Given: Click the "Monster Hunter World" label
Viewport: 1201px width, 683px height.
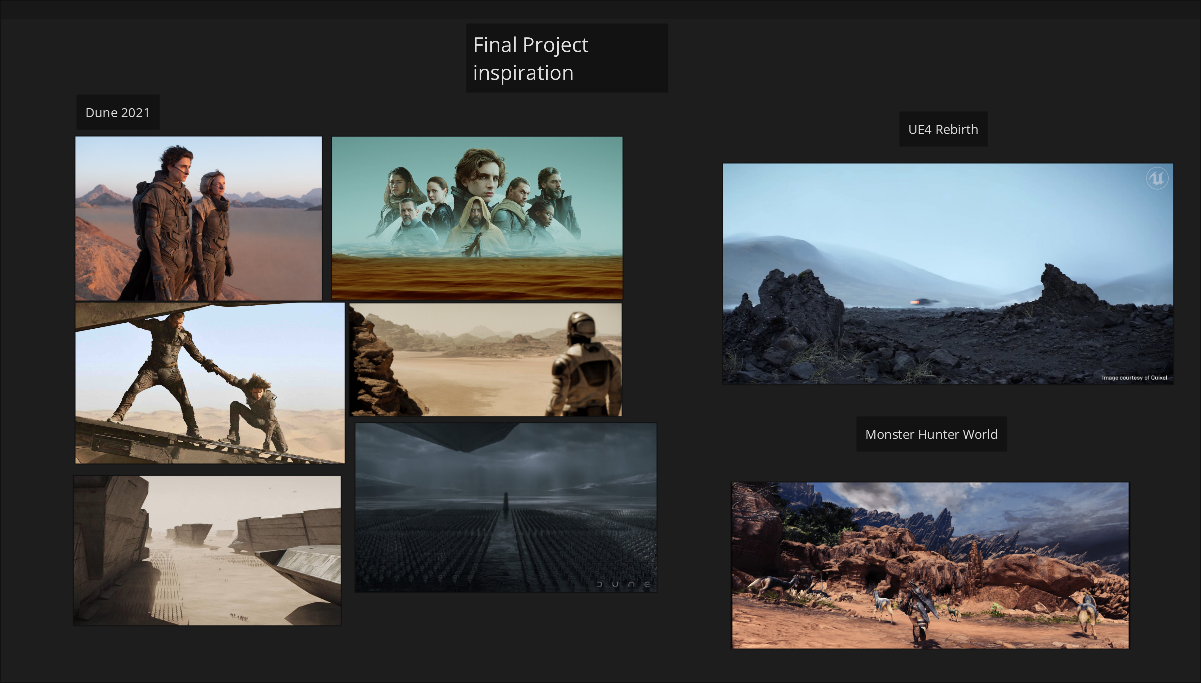Looking at the screenshot, I should (931, 435).
